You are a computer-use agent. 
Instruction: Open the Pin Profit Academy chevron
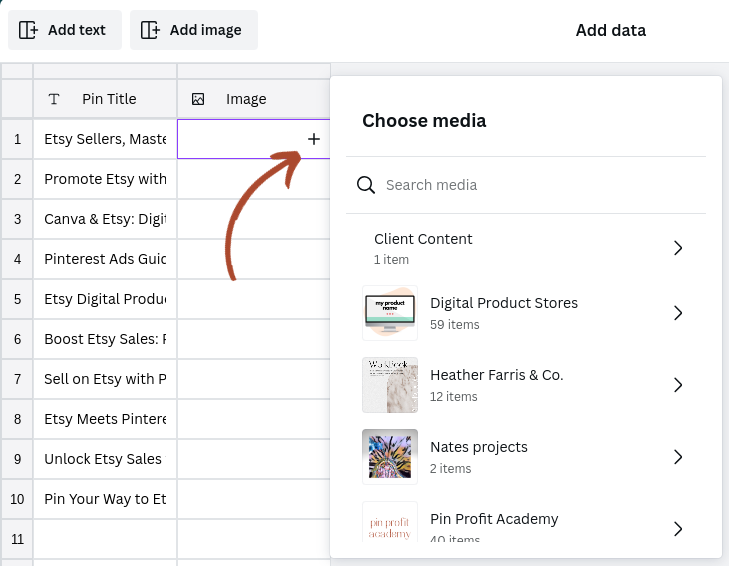(678, 528)
